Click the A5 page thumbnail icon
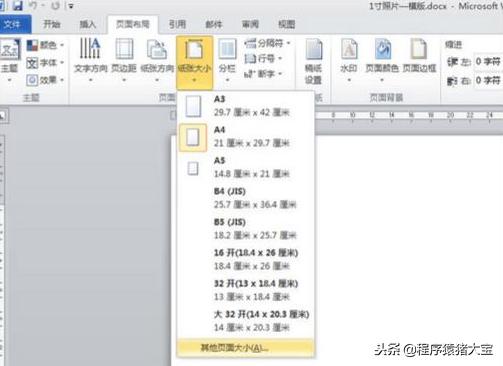The image size is (503, 366). 193,168
